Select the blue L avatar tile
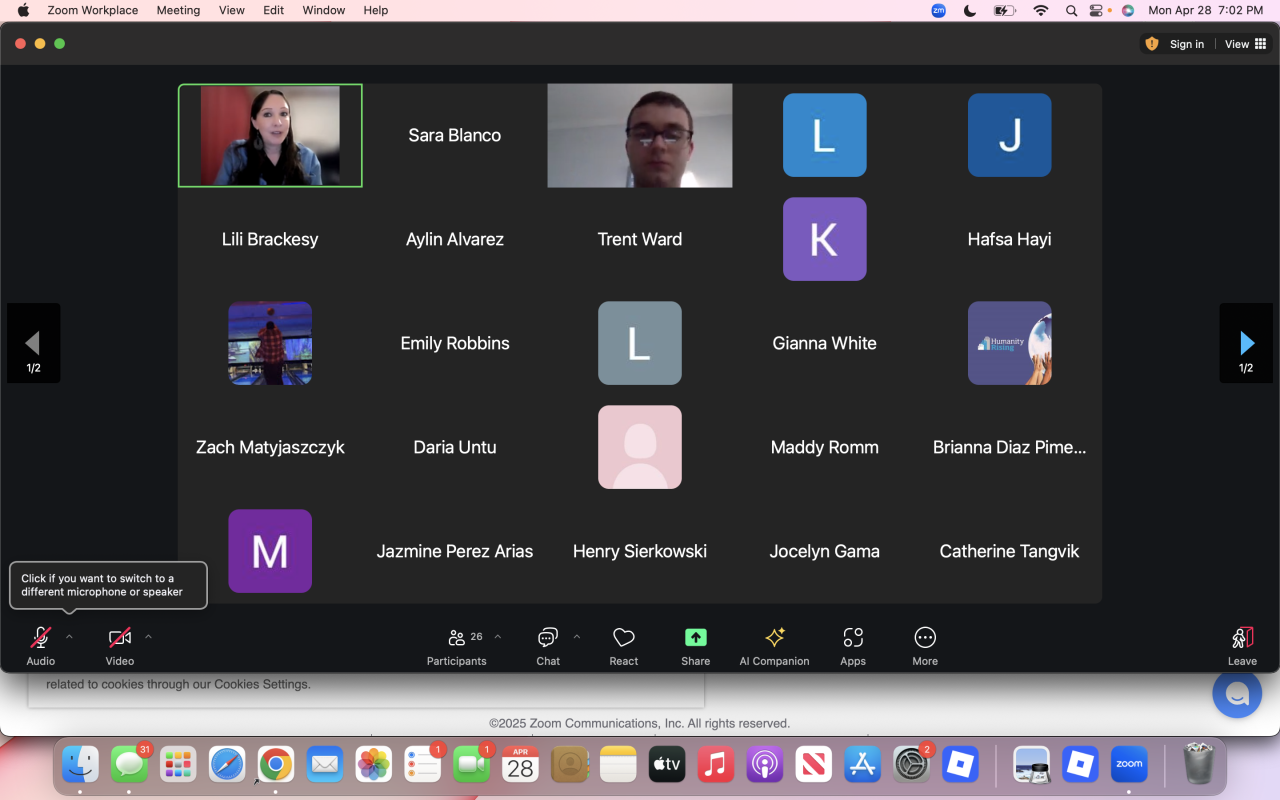 pos(825,135)
